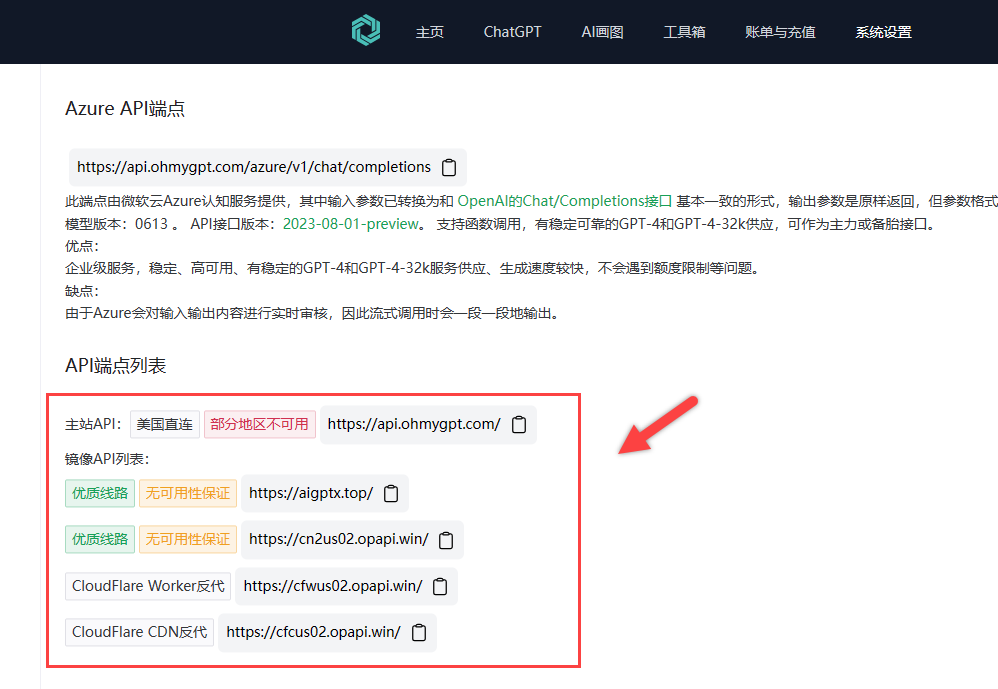Click the 主站API label

(93, 424)
